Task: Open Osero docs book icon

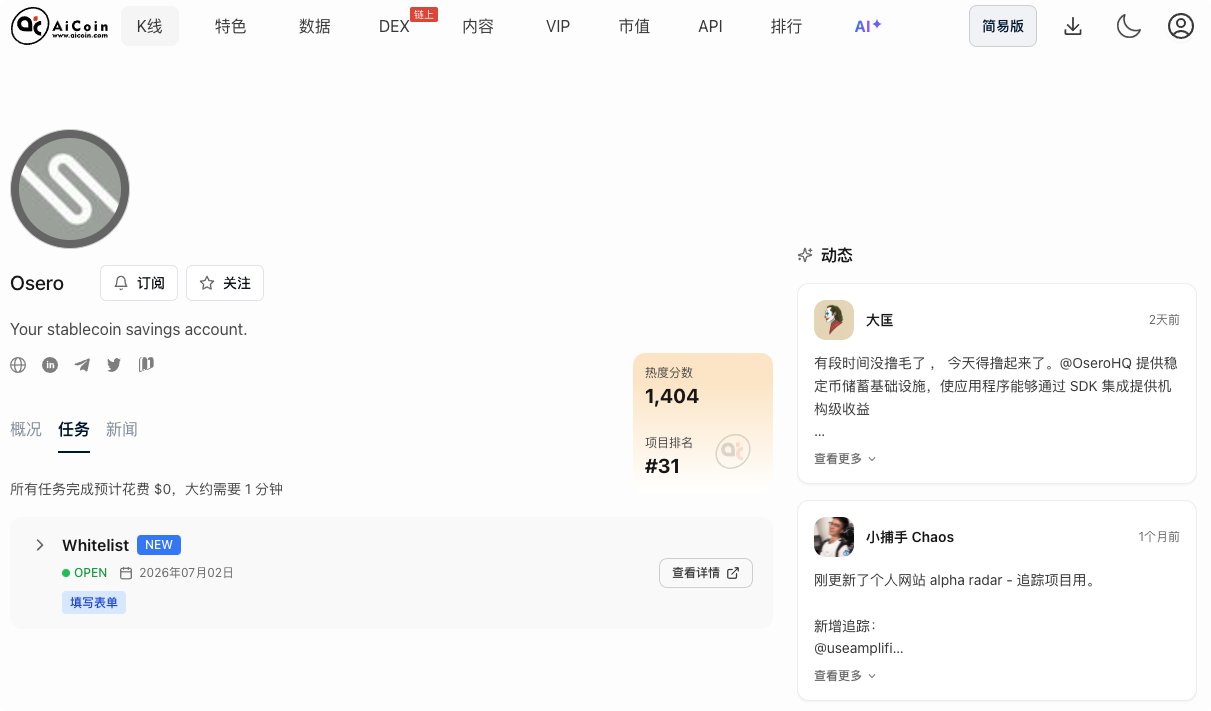Action: [x=146, y=364]
